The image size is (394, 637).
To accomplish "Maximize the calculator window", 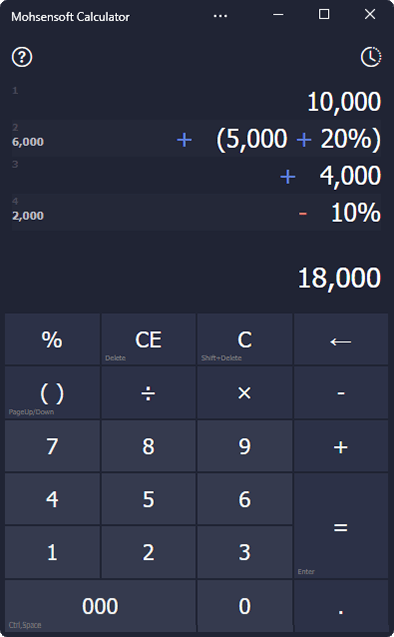I will point(324,15).
